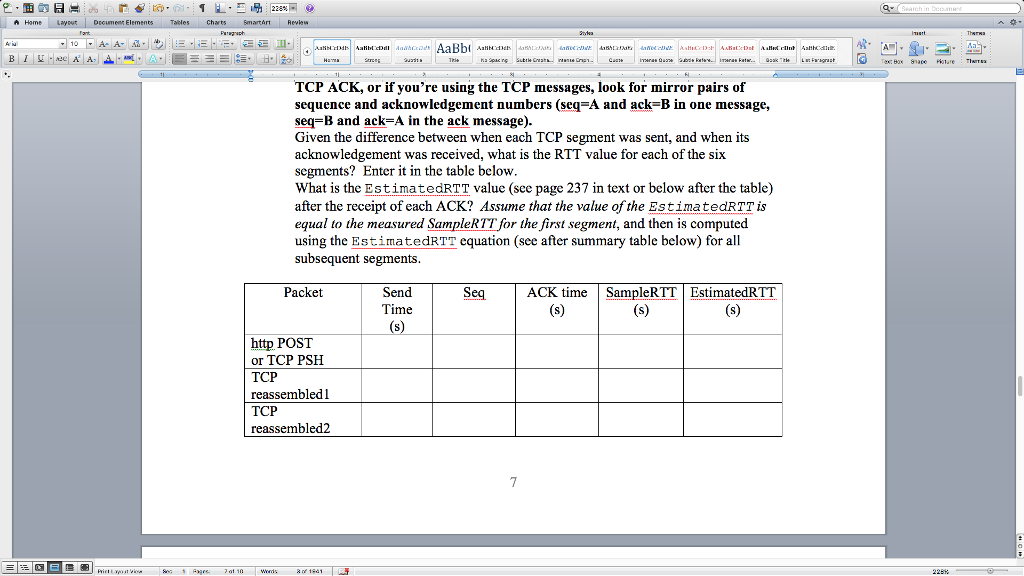1024x576 pixels.
Task: Open the Shape insert icon
Action: tap(916, 47)
